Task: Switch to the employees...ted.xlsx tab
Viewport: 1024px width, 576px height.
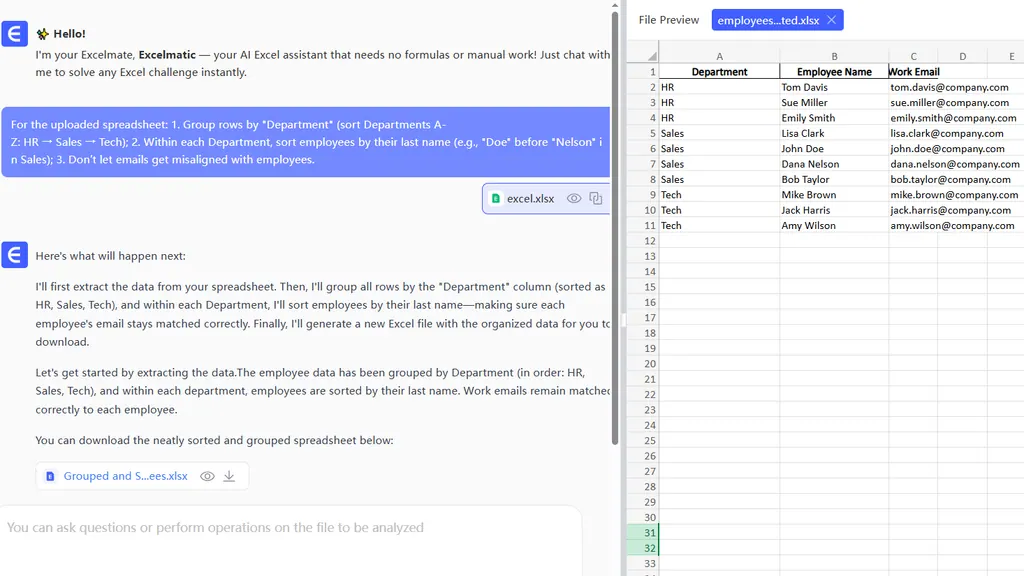Action: pos(767,20)
